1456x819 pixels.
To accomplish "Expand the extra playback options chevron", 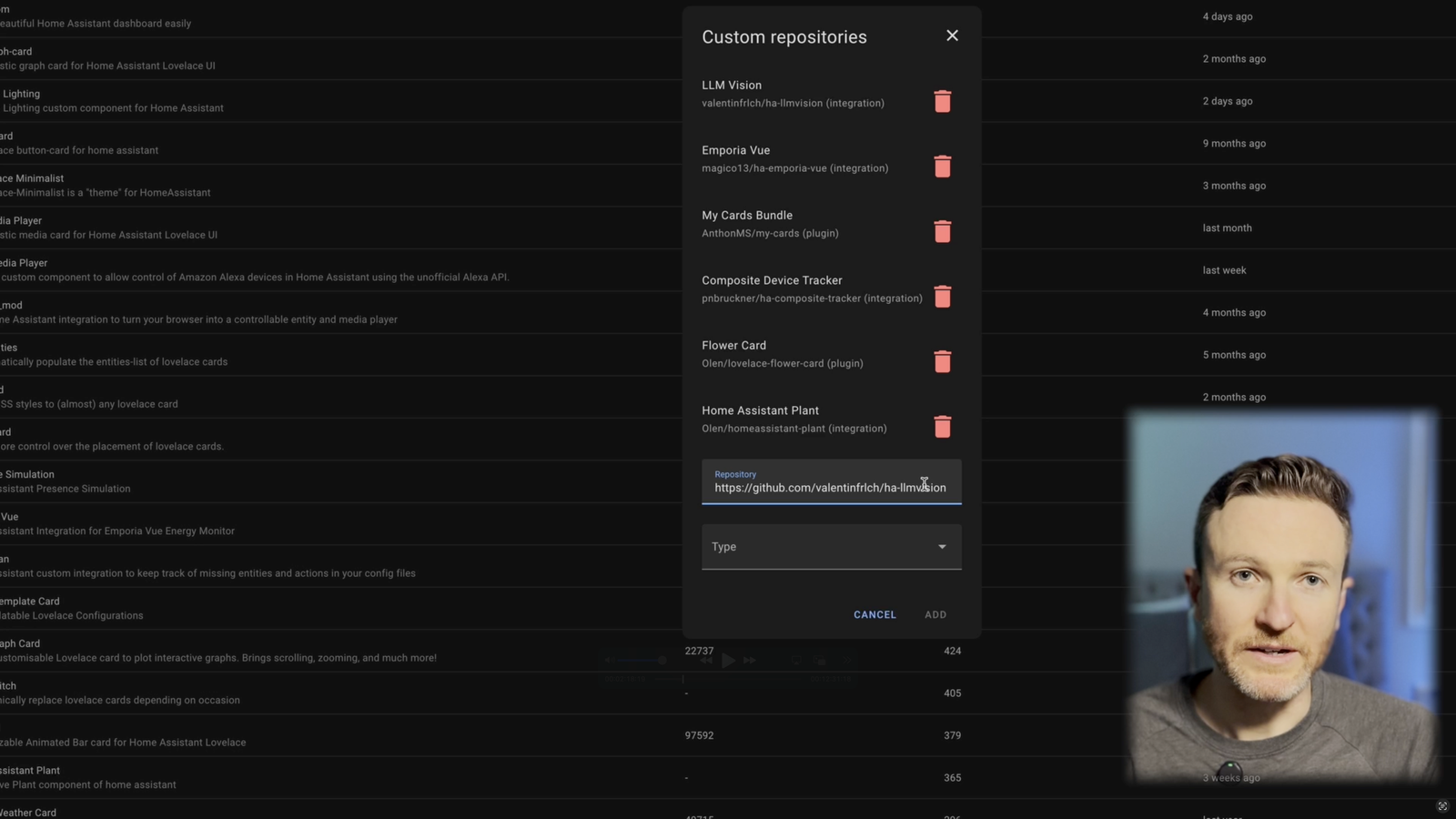I will tap(847, 660).
